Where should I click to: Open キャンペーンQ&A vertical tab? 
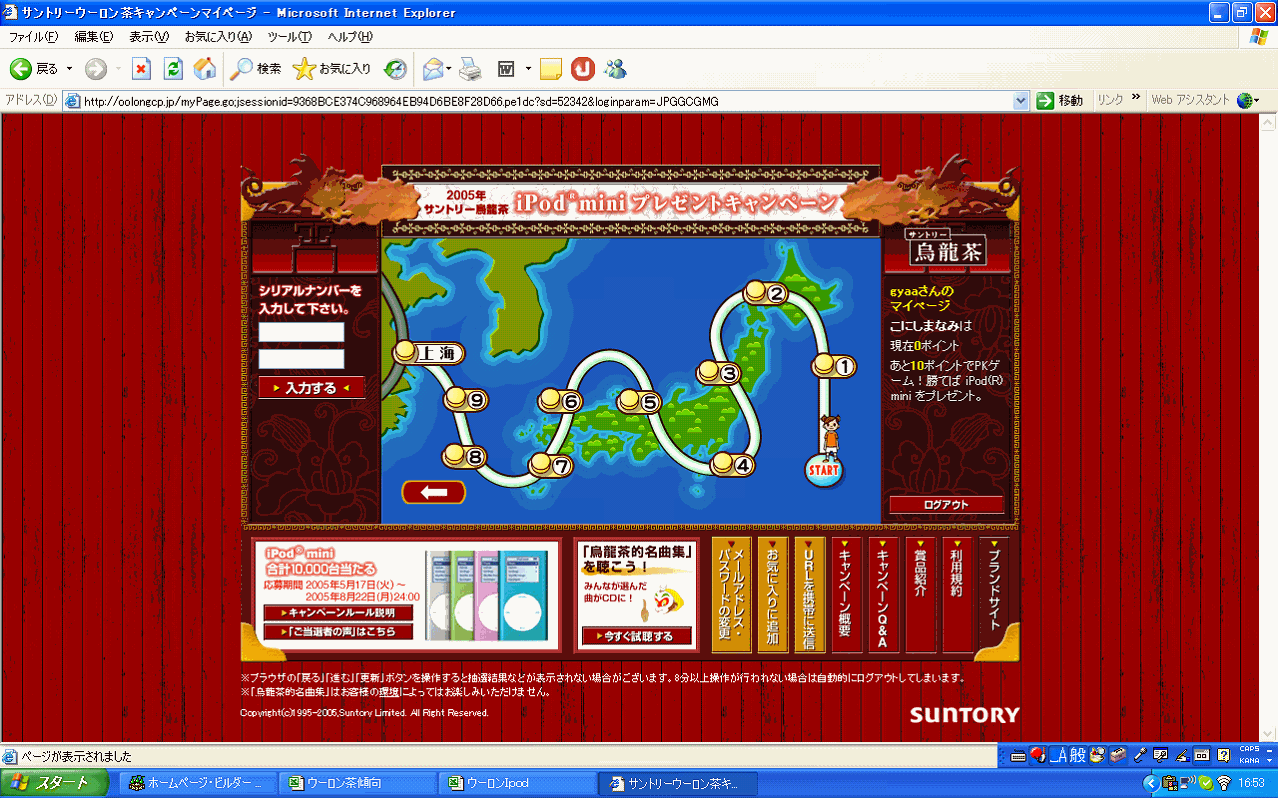[883, 595]
